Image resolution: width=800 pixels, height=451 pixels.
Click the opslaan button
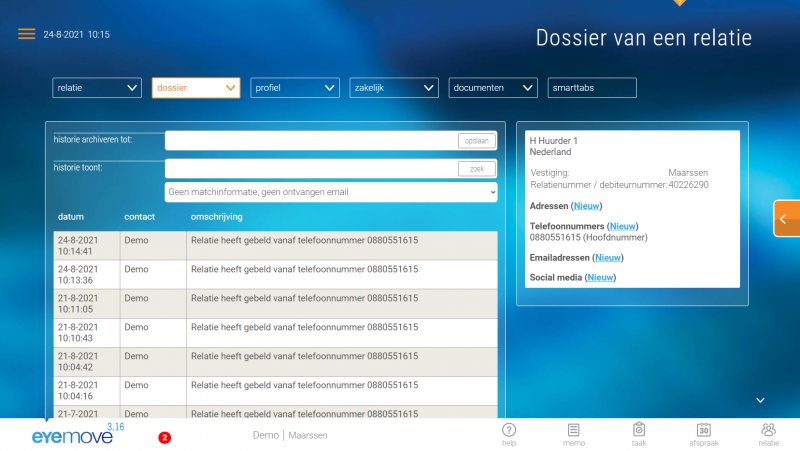(477, 141)
